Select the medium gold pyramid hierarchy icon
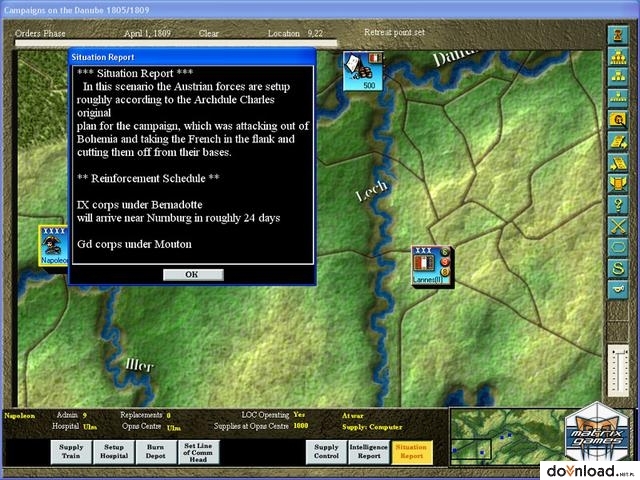640x480 pixels. tap(618, 77)
